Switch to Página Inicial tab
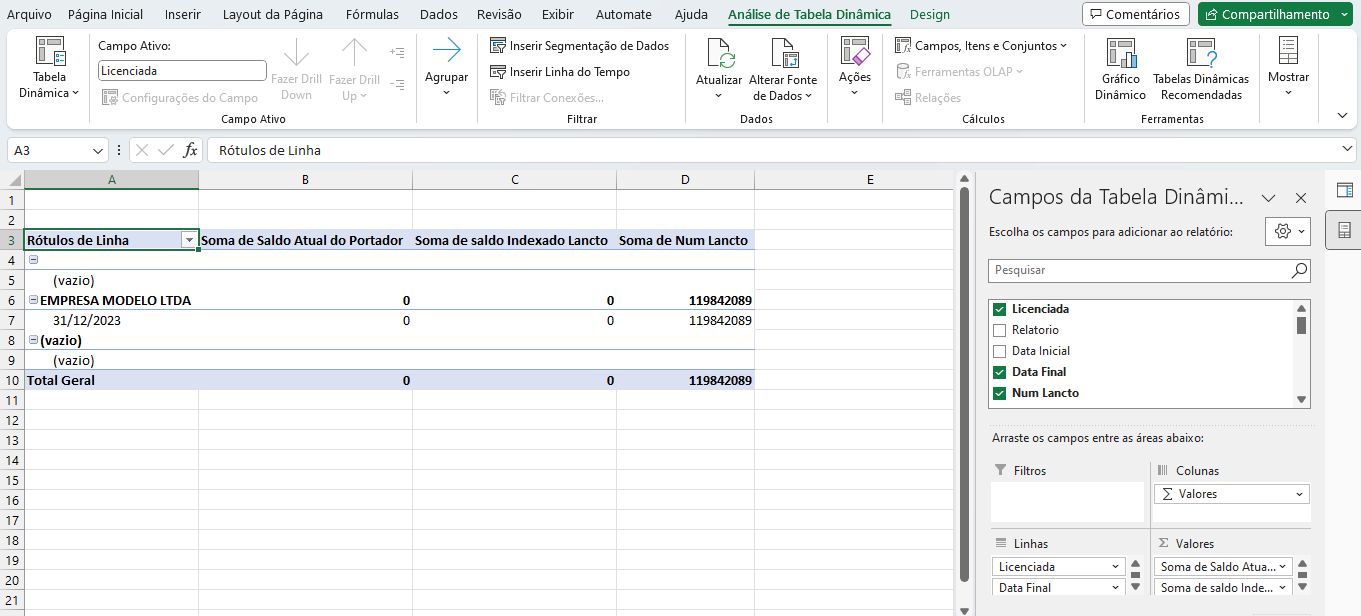Screen dimensions: 1361x616 105,14
